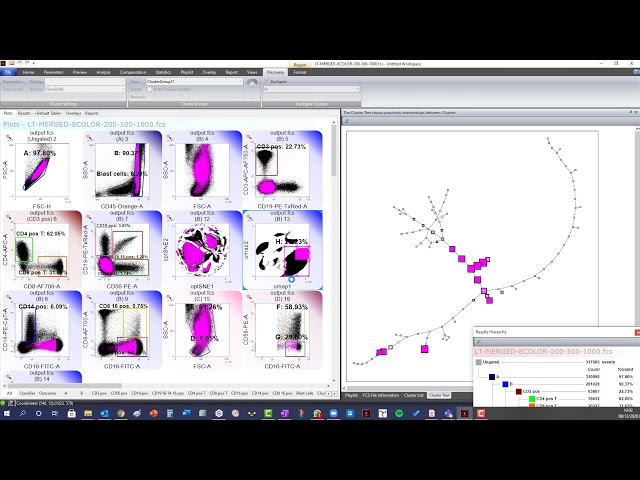Click the "LT-MERGED-8COLOR-200-500-1000.fcs" title in Results Hierarchy
This screenshot has width=640, height=480.
click(x=543, y=351)
